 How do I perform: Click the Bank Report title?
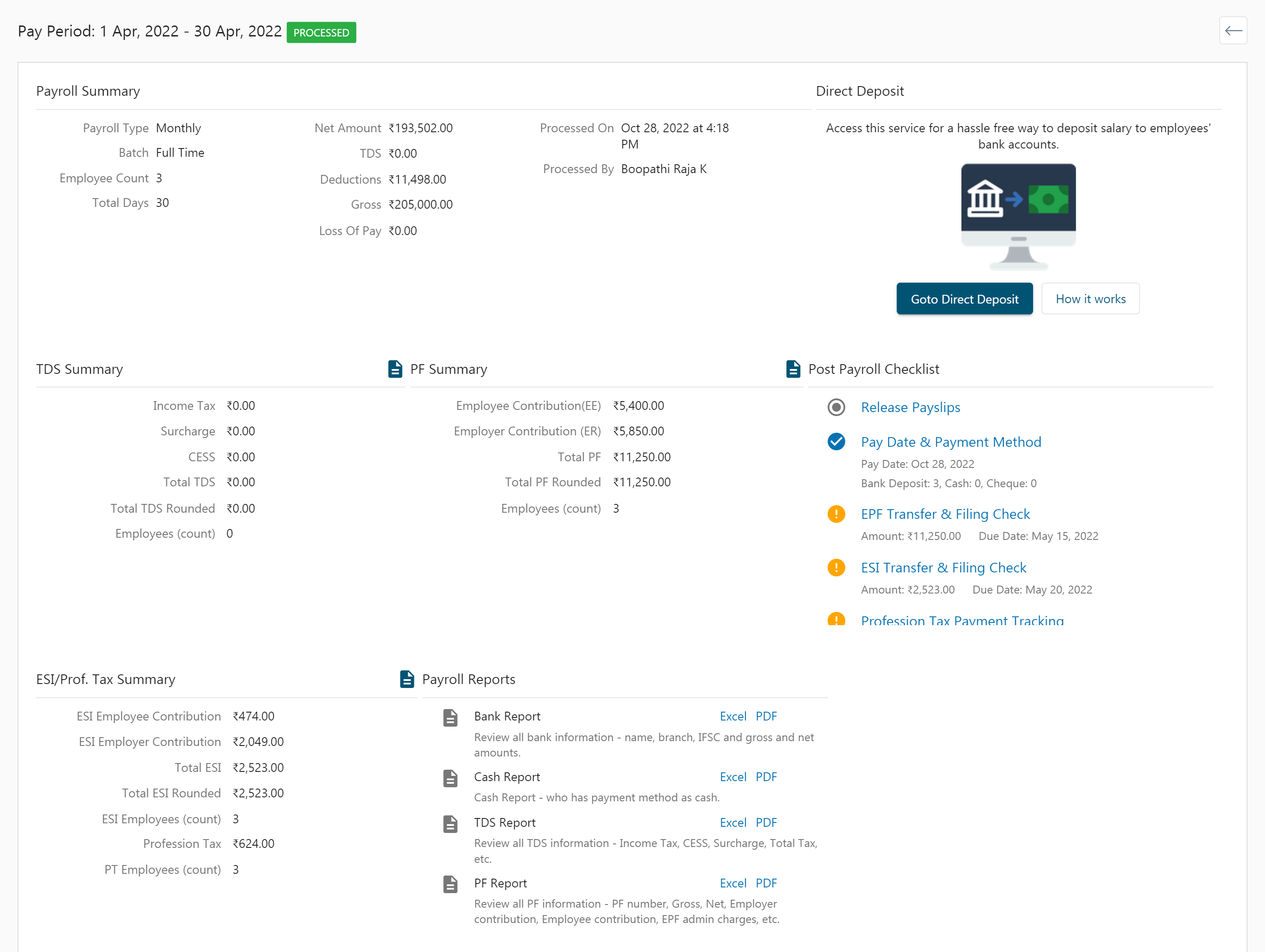[x=507, y=716]
